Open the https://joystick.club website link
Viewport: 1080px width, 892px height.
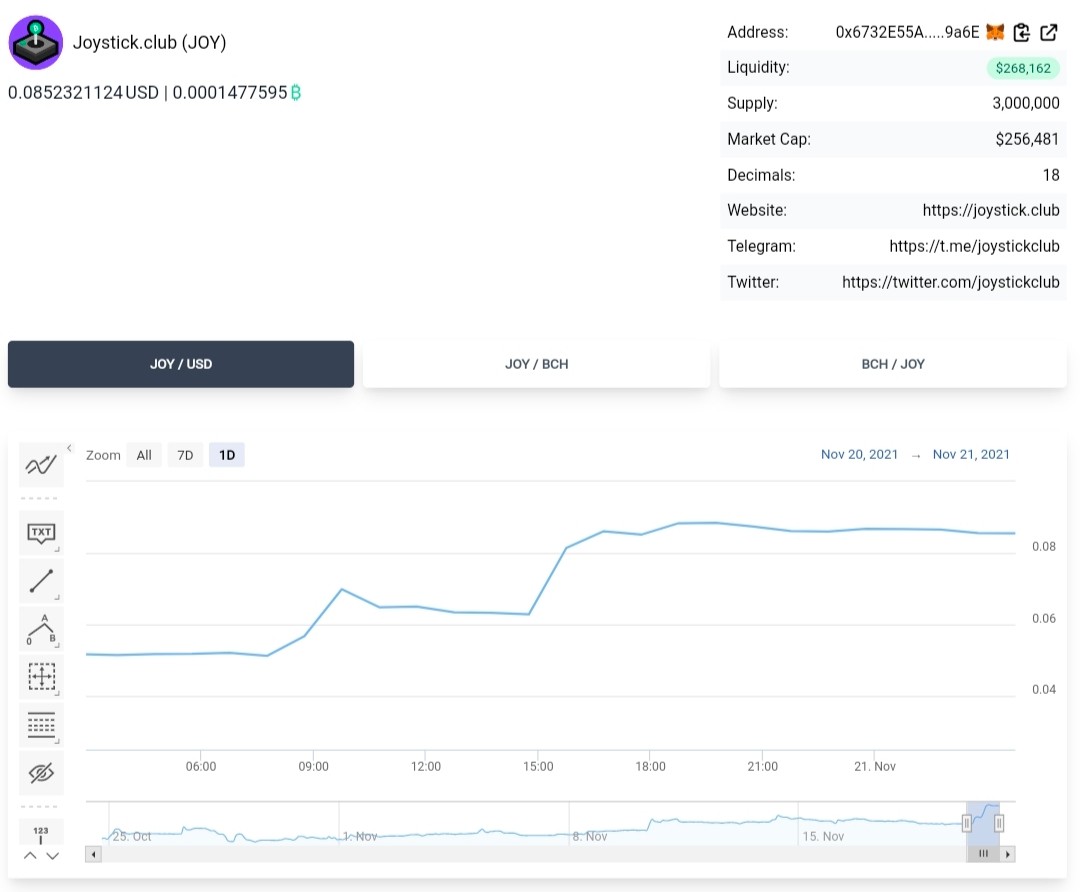click(x=990, y=210)
